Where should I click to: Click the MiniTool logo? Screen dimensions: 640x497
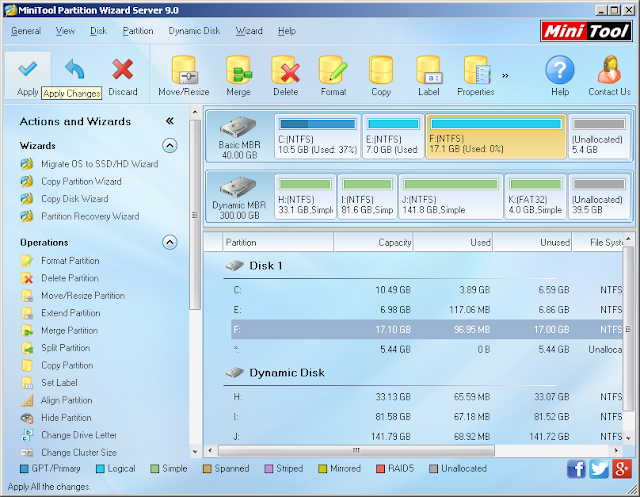point(586,31)
